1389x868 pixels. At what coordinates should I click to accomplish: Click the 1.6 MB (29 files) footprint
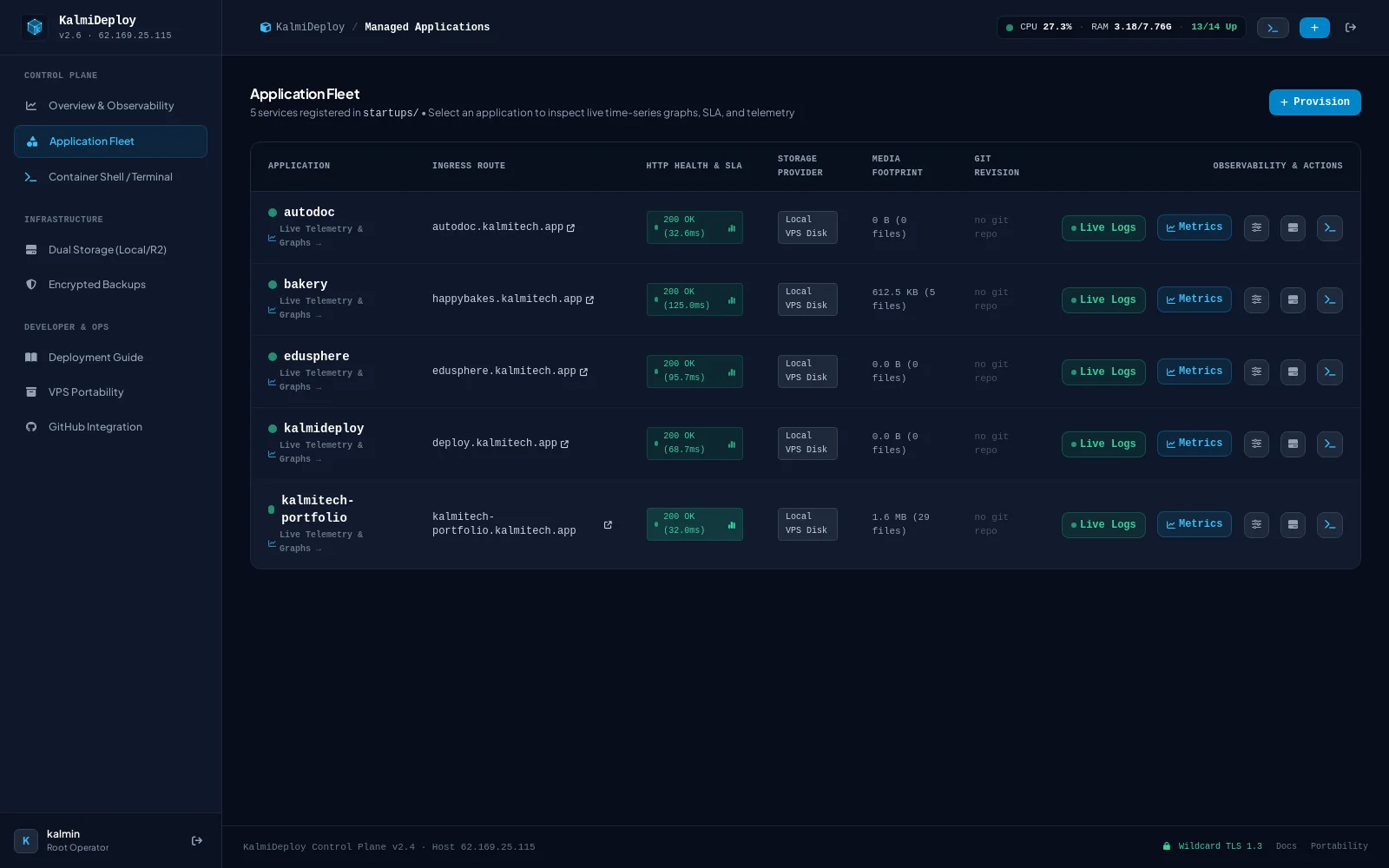click(901, 524)
